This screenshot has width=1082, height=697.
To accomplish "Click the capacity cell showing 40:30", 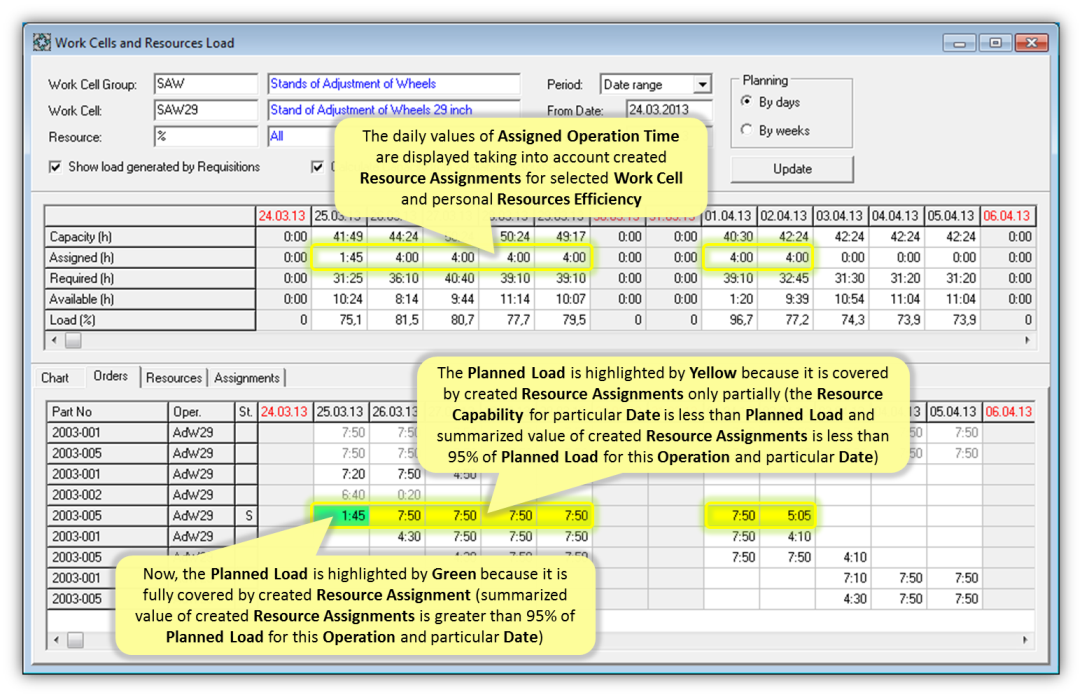I will [729, 237].
